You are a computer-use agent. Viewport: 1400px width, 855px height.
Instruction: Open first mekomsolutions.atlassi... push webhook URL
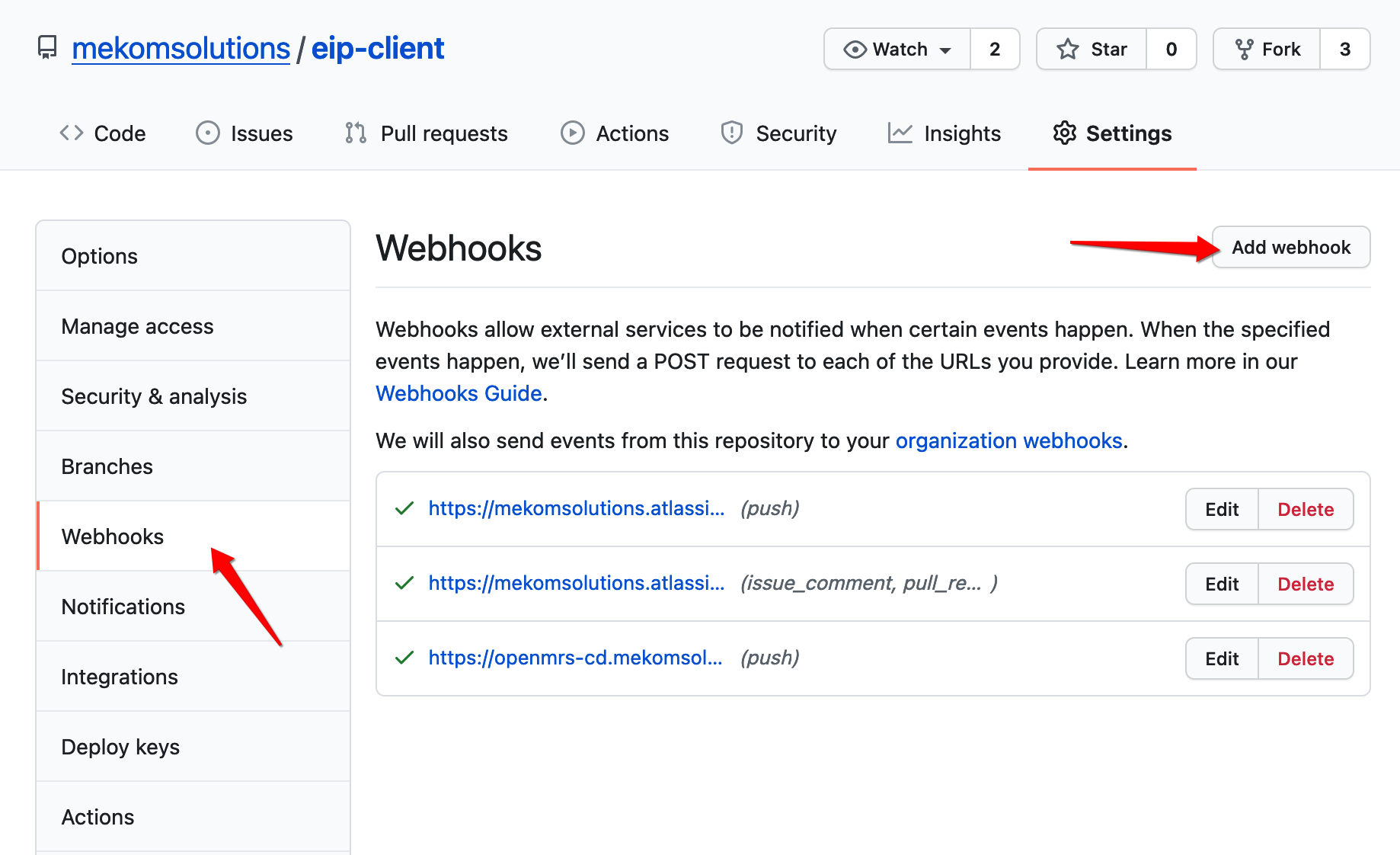coord(577,508)
